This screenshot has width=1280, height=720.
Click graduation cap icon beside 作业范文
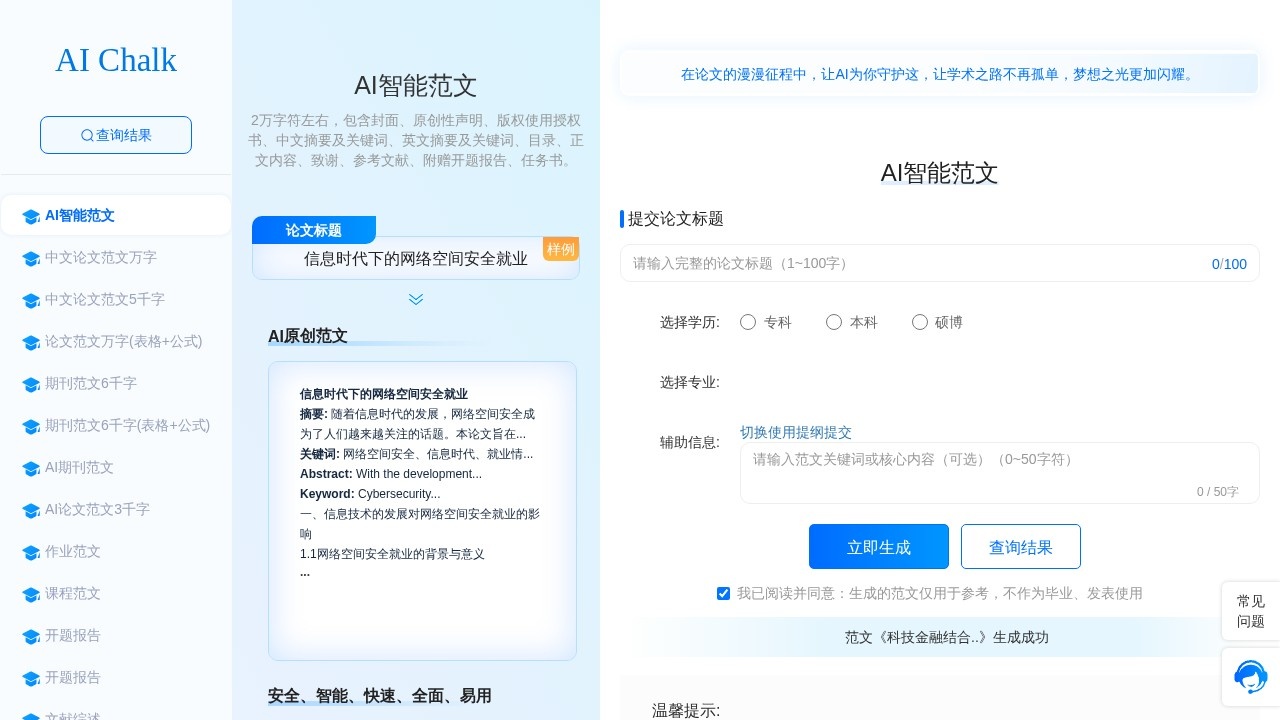[31, 553]
